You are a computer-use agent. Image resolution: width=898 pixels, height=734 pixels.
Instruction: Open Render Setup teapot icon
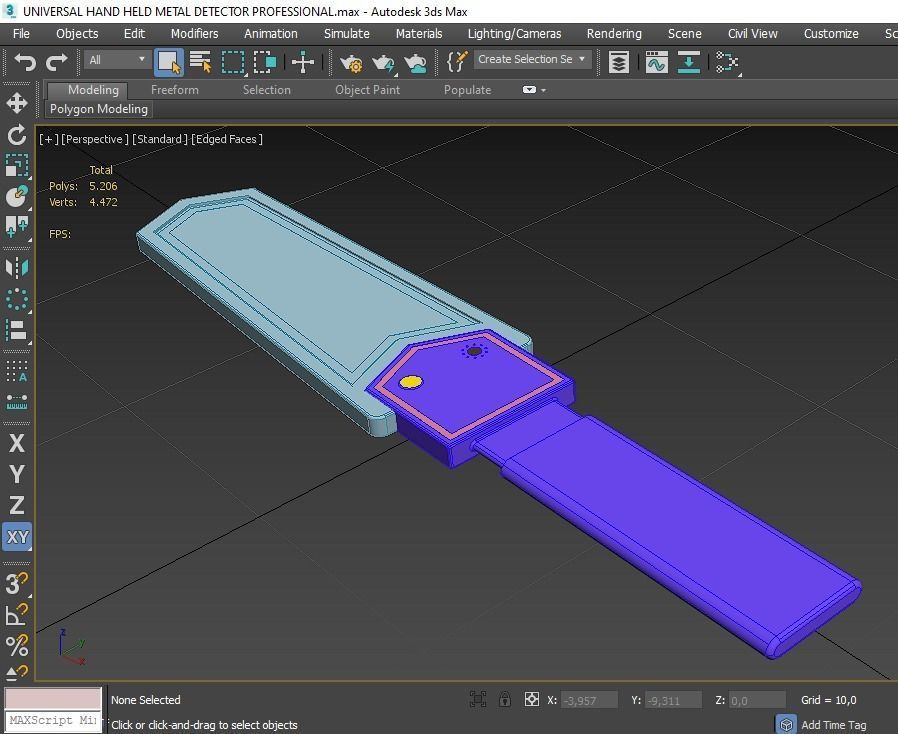pos(350,62)
